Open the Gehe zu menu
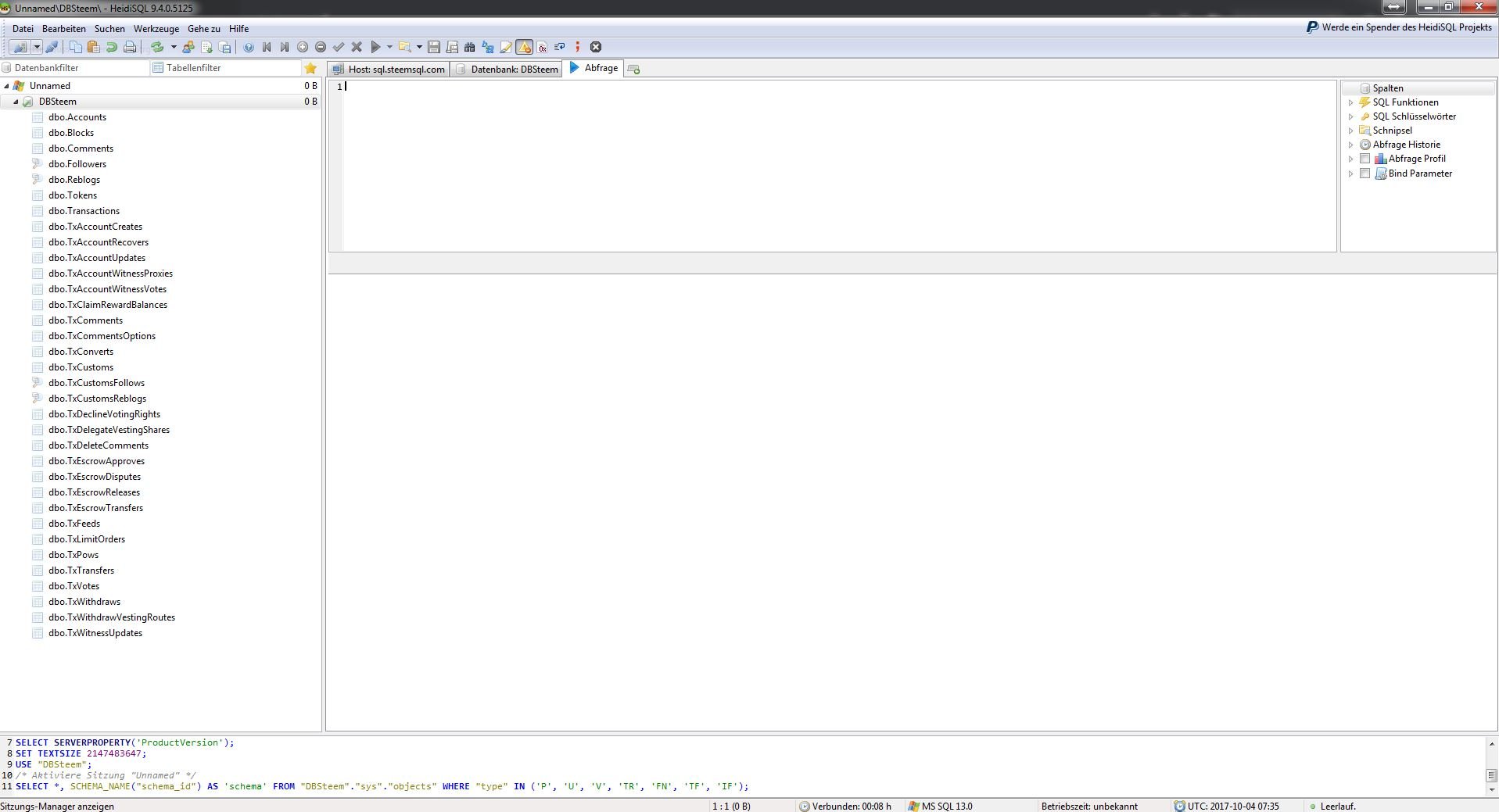The image size is (1499, 812). click(x=204, y=28)
